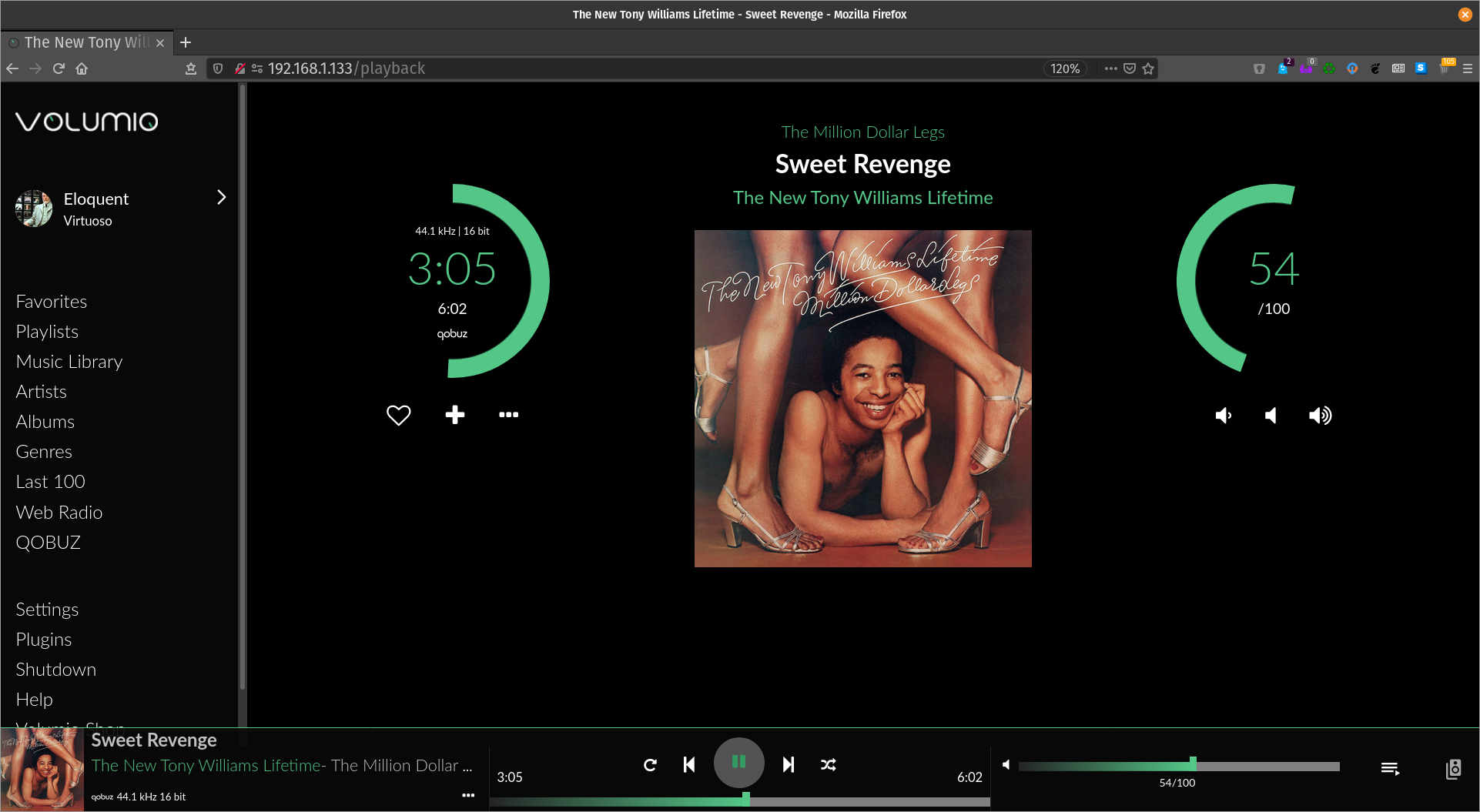Viewport: 1480px width, 812px height.
Task: Open Web Radio in sidebar
Action: 59,513
